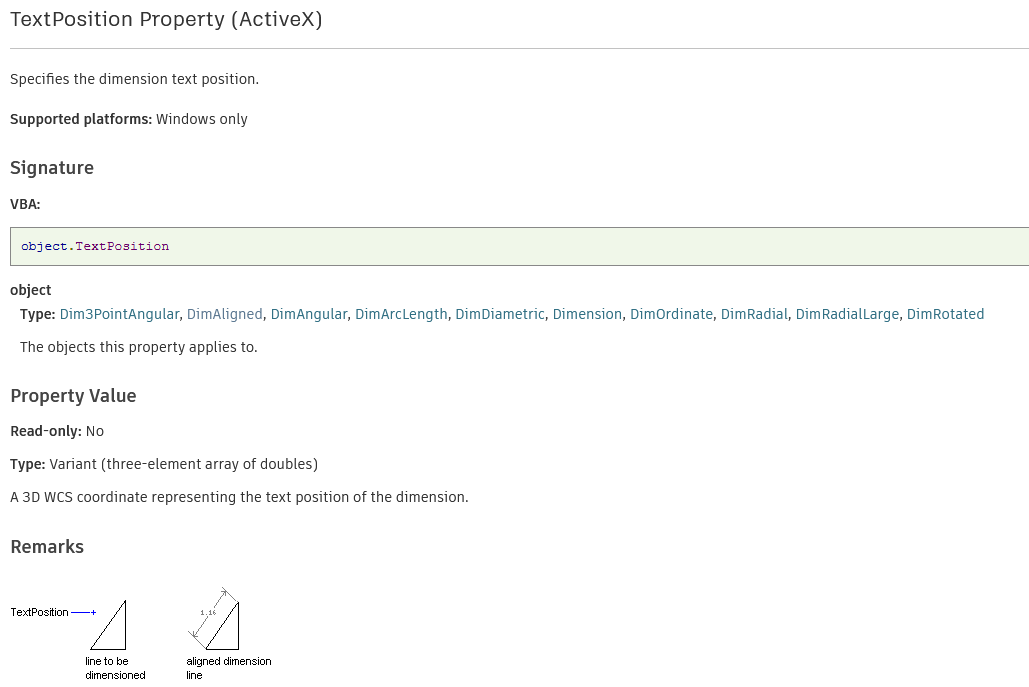Go to the DimArcLength object page
1029x687 pixels.
click(x=401, y=314)
